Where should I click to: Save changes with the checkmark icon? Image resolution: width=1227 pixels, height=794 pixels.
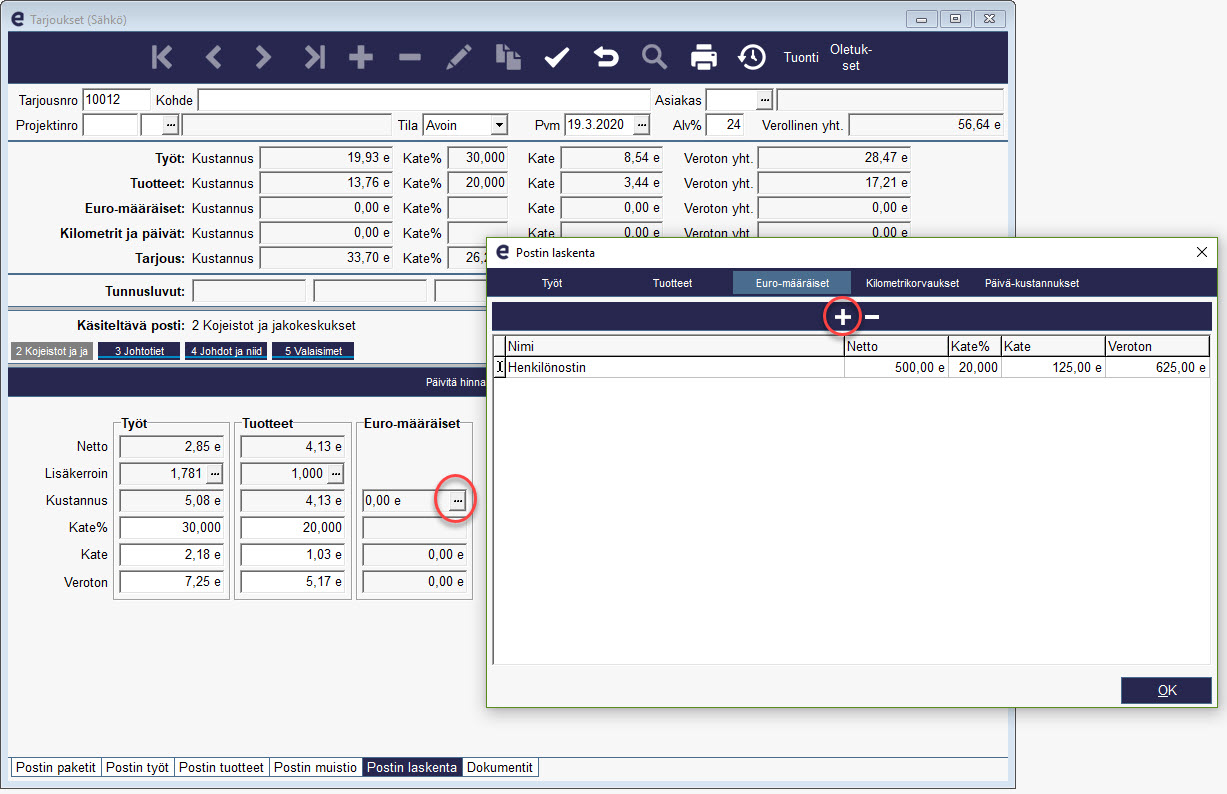(x=557, y=58)
